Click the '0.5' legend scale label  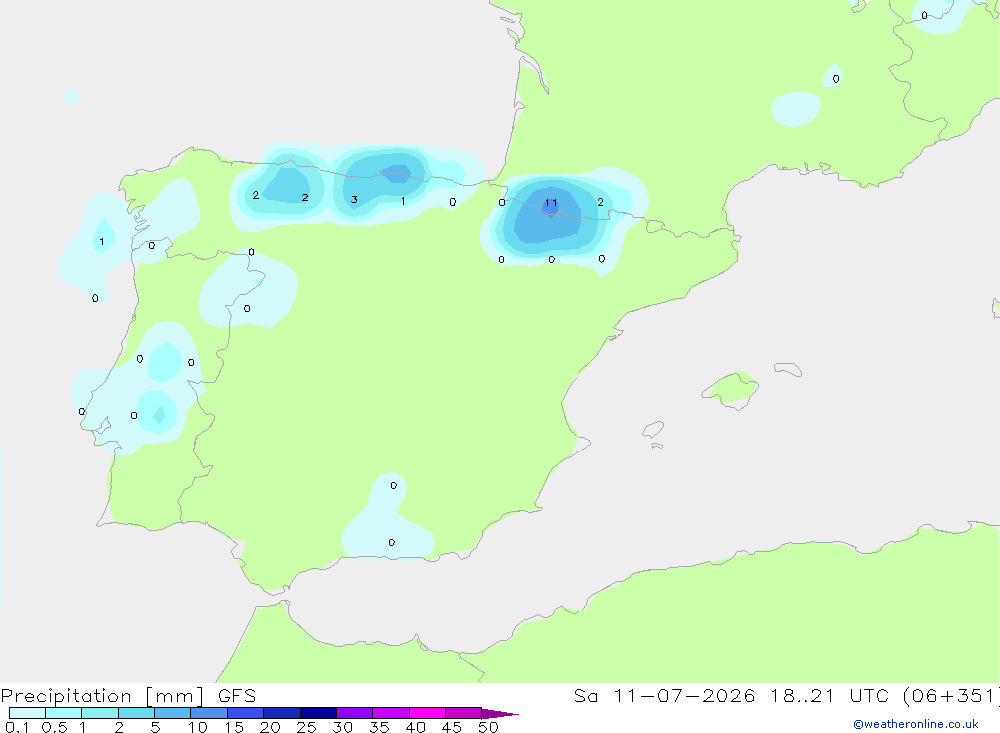(54, 727)
